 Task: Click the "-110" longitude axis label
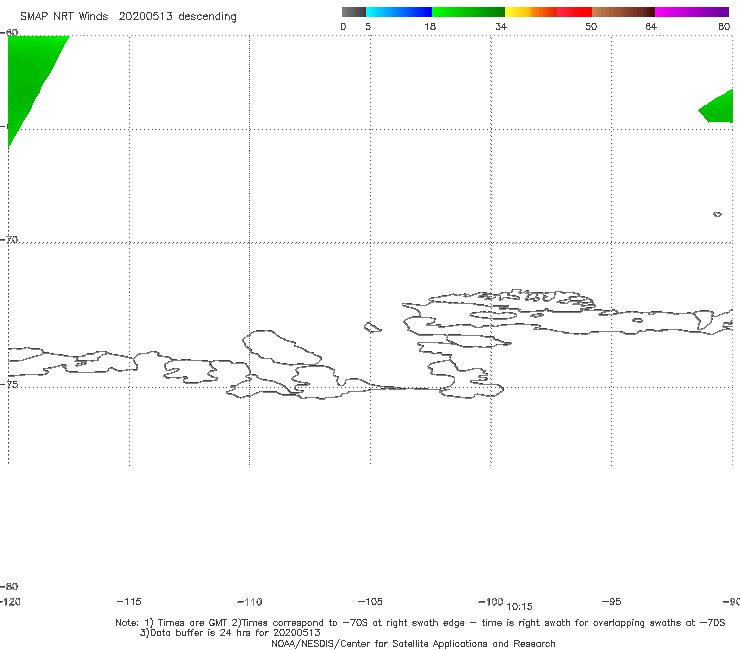(x=250, y=602)
